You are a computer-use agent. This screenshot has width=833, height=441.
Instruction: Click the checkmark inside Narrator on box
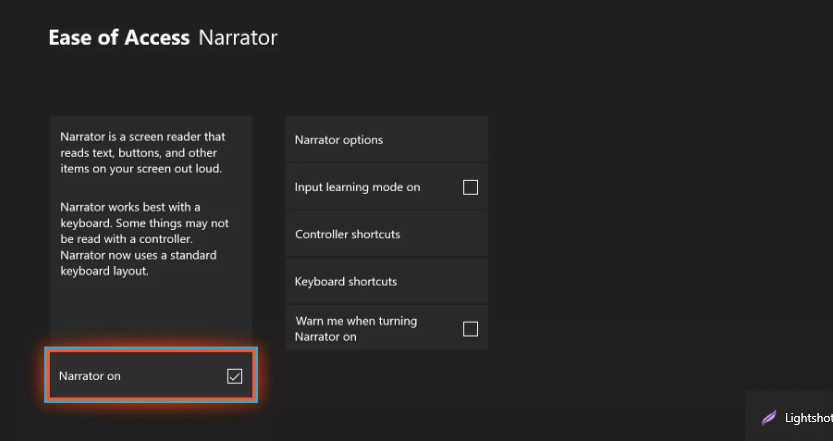[234, 376]
